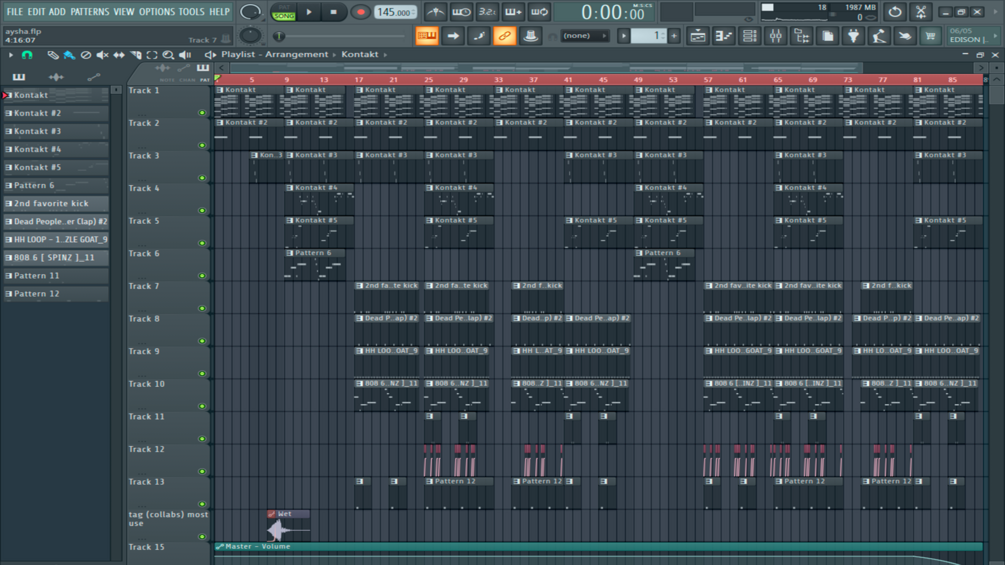This screenshot has width=1005, height=565.
Task: Add new pattern with plus button
Action: (x=674, y=36)
